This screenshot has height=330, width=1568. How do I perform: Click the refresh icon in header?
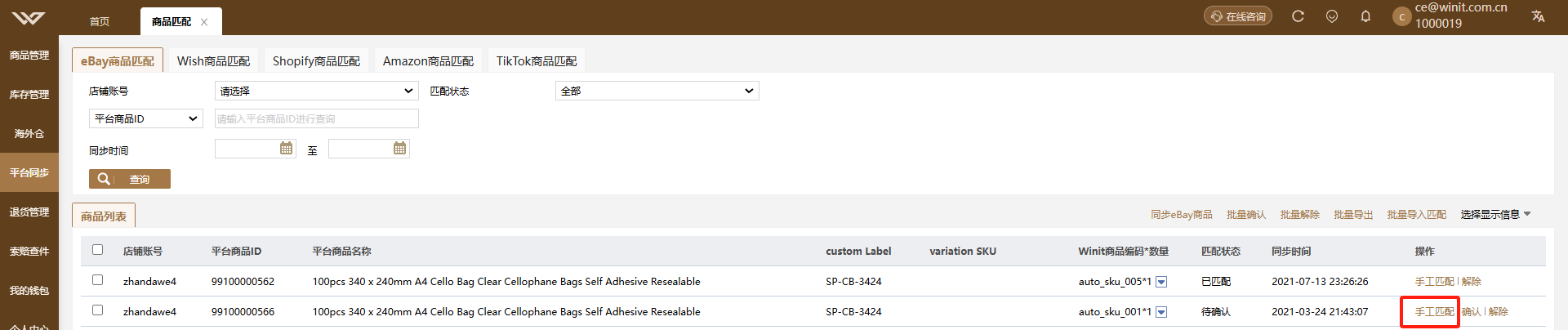pyautogui.click(x=1298, y=16)
